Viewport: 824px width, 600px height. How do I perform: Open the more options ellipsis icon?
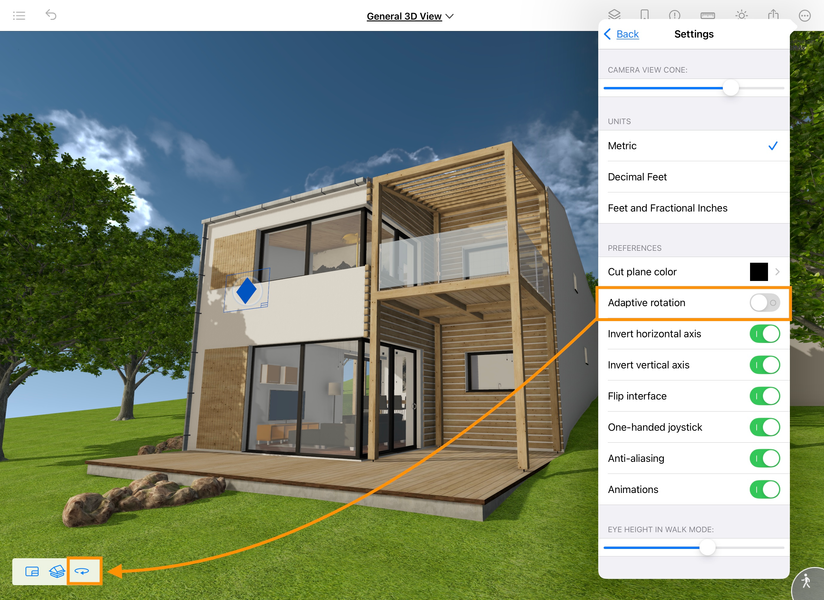point(805,16)
